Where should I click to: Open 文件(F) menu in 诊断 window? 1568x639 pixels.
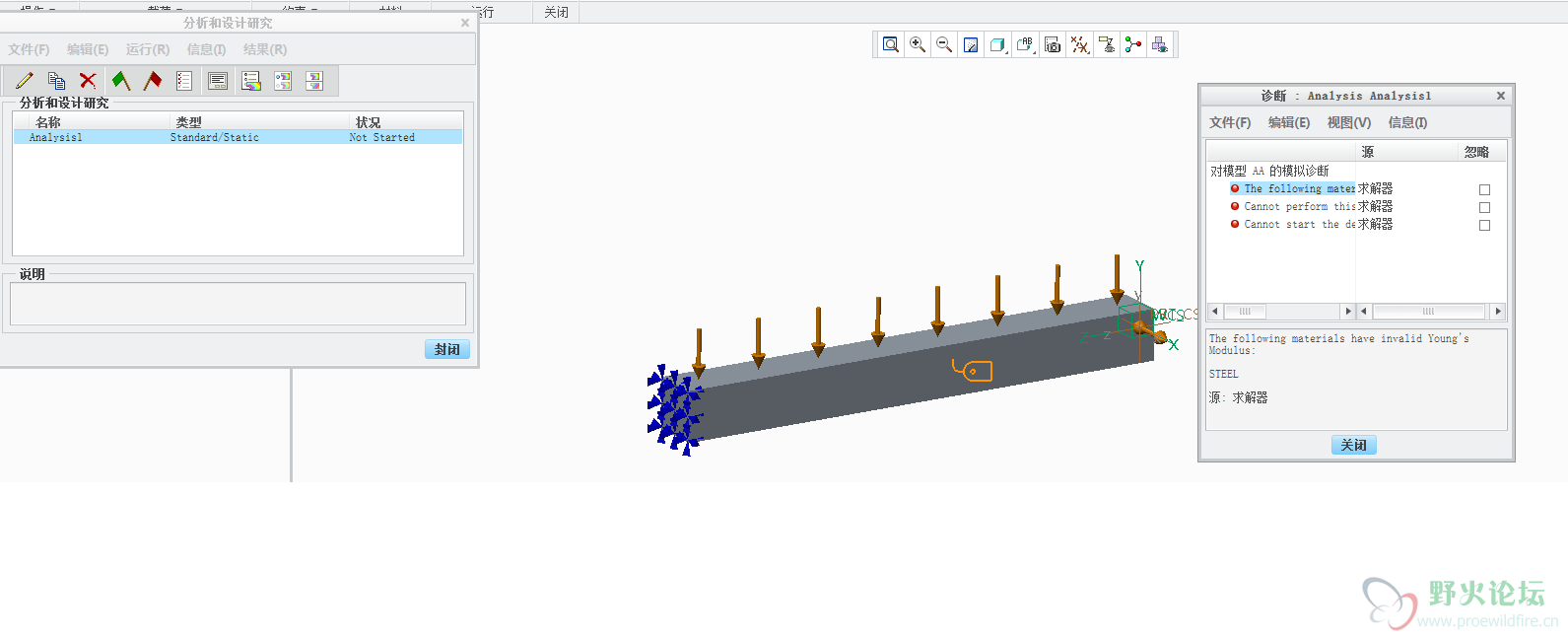(1230, 122)
